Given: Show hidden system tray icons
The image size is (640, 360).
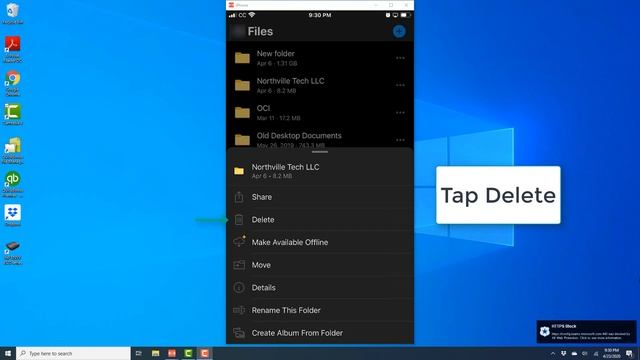Looking at the screenshot, I should [x=553, y=353].
